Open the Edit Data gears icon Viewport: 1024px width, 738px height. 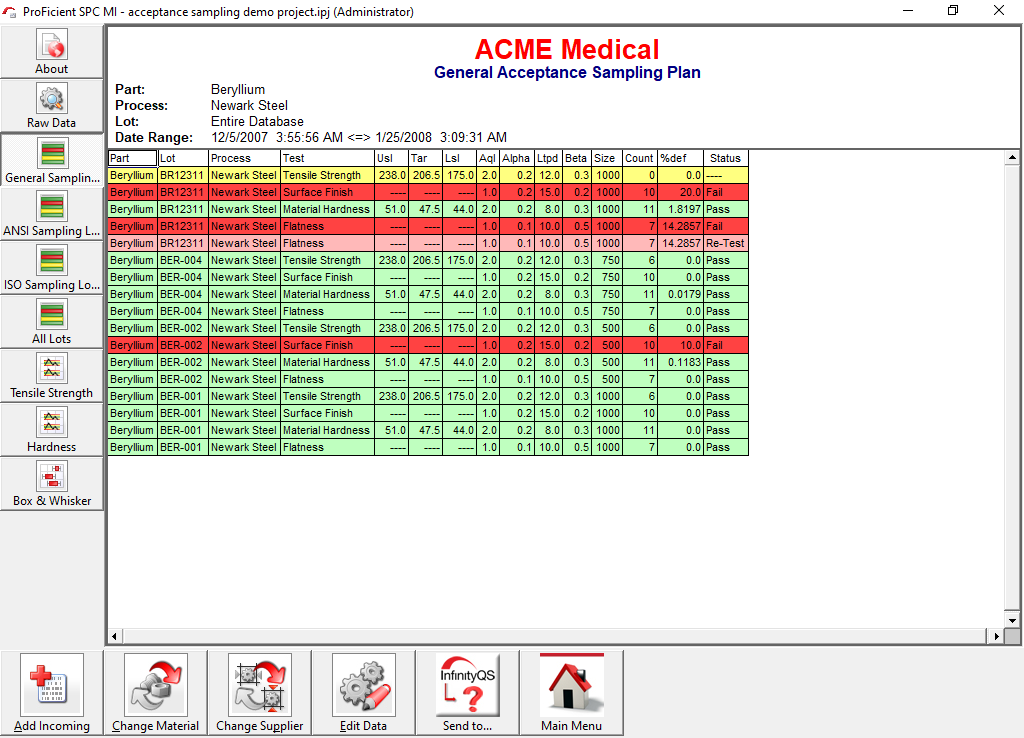point(364,684)
